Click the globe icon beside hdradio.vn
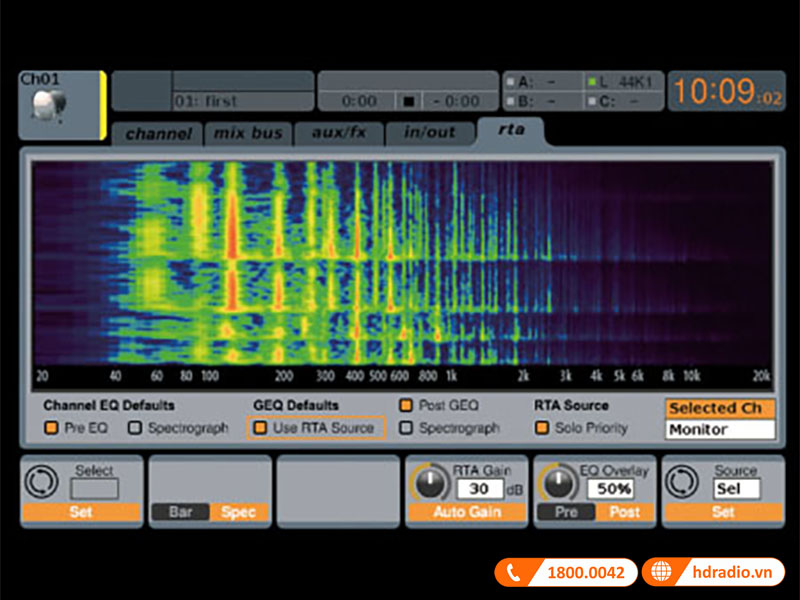 click(659, 573)
